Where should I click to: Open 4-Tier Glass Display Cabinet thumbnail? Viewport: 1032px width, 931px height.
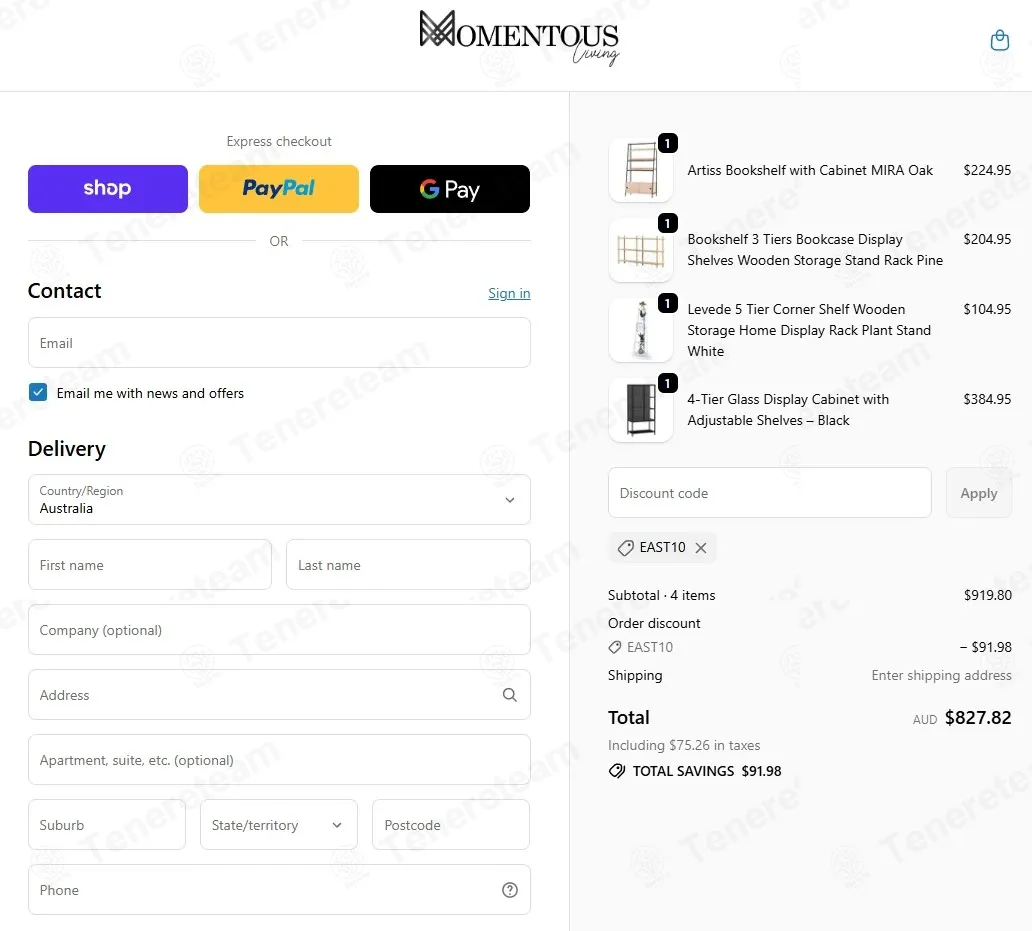click(640, 409)
